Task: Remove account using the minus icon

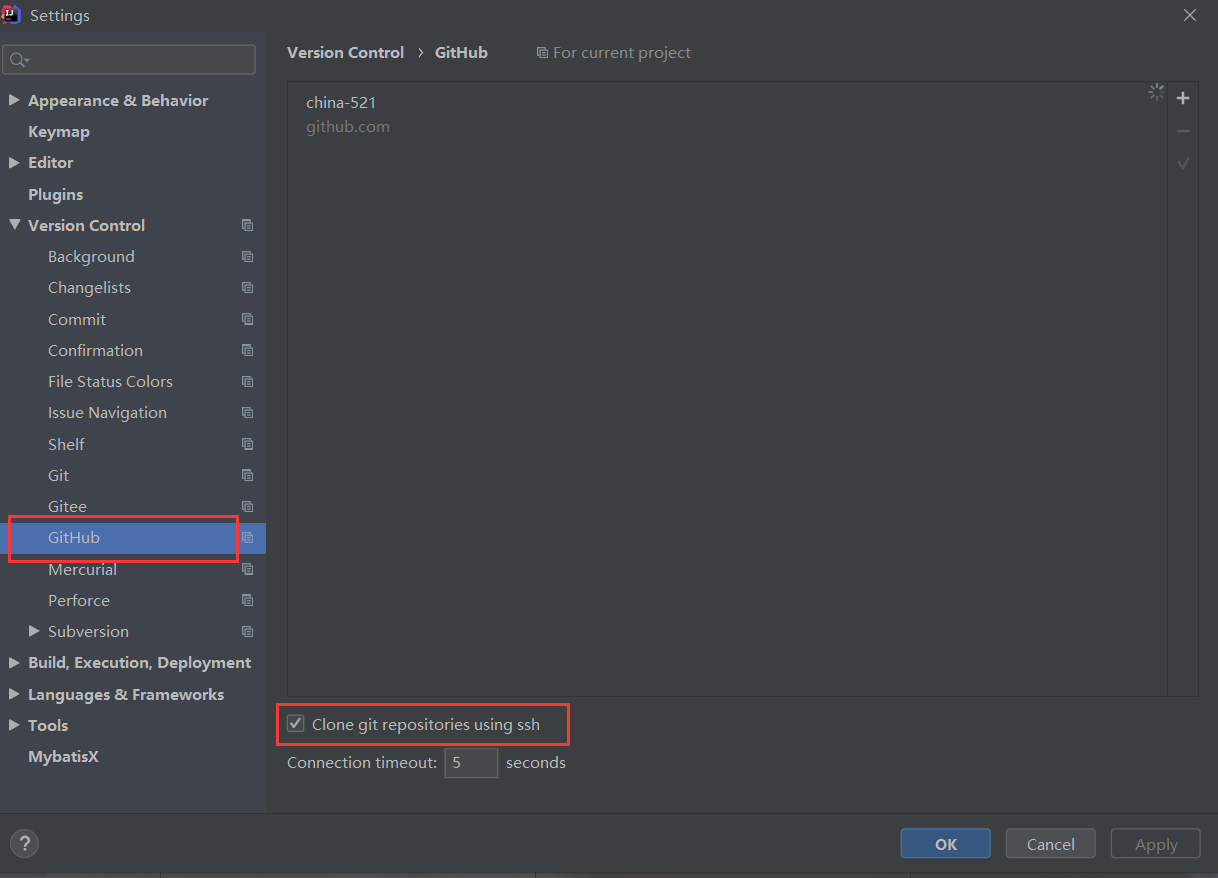Action: coord(1183,131)
